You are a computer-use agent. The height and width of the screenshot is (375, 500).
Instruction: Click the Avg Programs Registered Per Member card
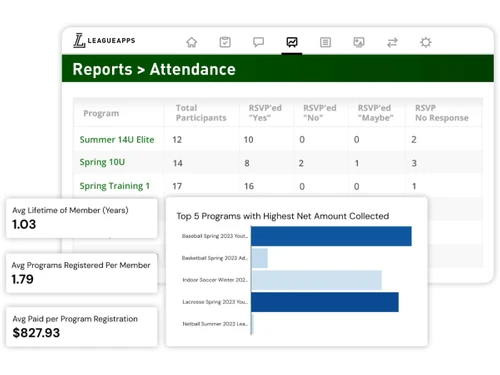[82, 273]
